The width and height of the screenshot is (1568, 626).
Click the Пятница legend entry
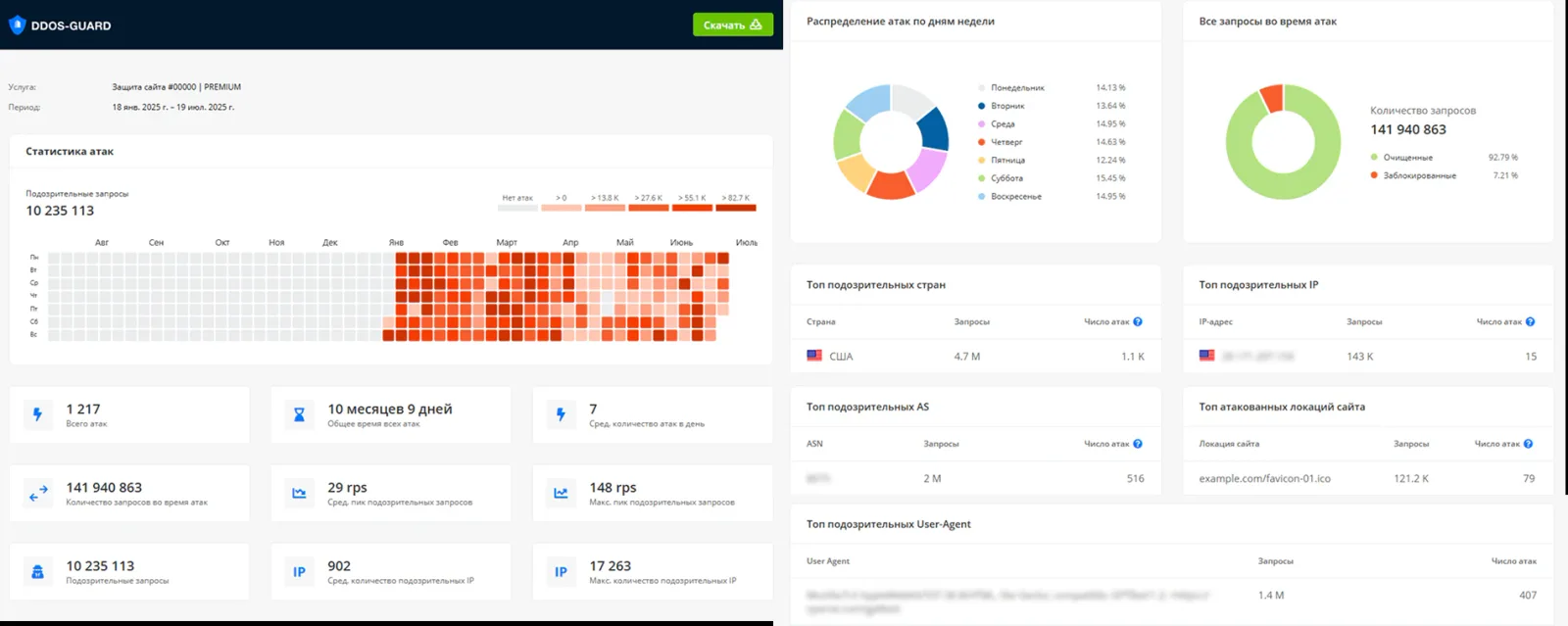[1002, 161]
